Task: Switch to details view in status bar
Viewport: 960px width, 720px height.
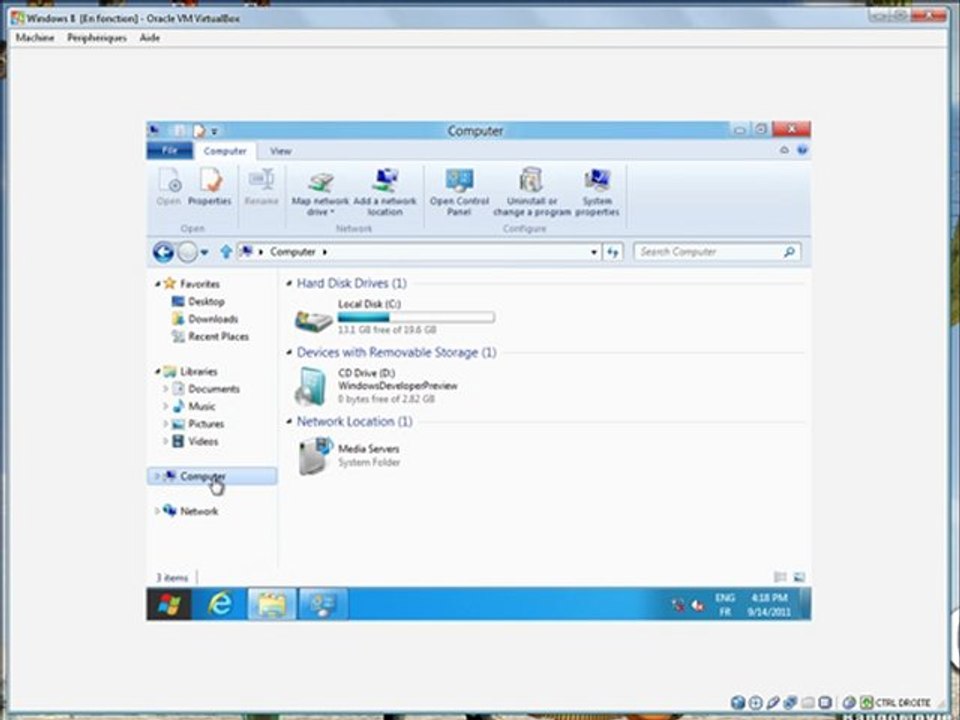Action: pos(780,577)
